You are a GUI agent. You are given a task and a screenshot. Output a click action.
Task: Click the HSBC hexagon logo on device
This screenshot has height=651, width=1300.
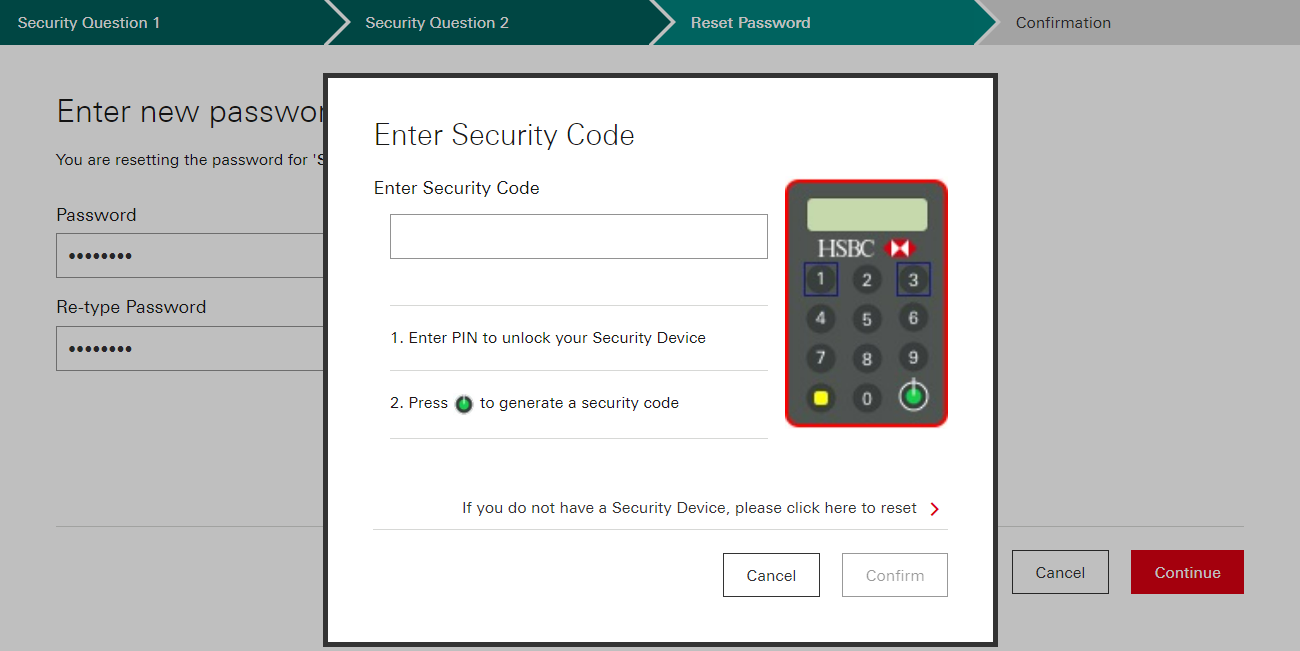(900, 248)
